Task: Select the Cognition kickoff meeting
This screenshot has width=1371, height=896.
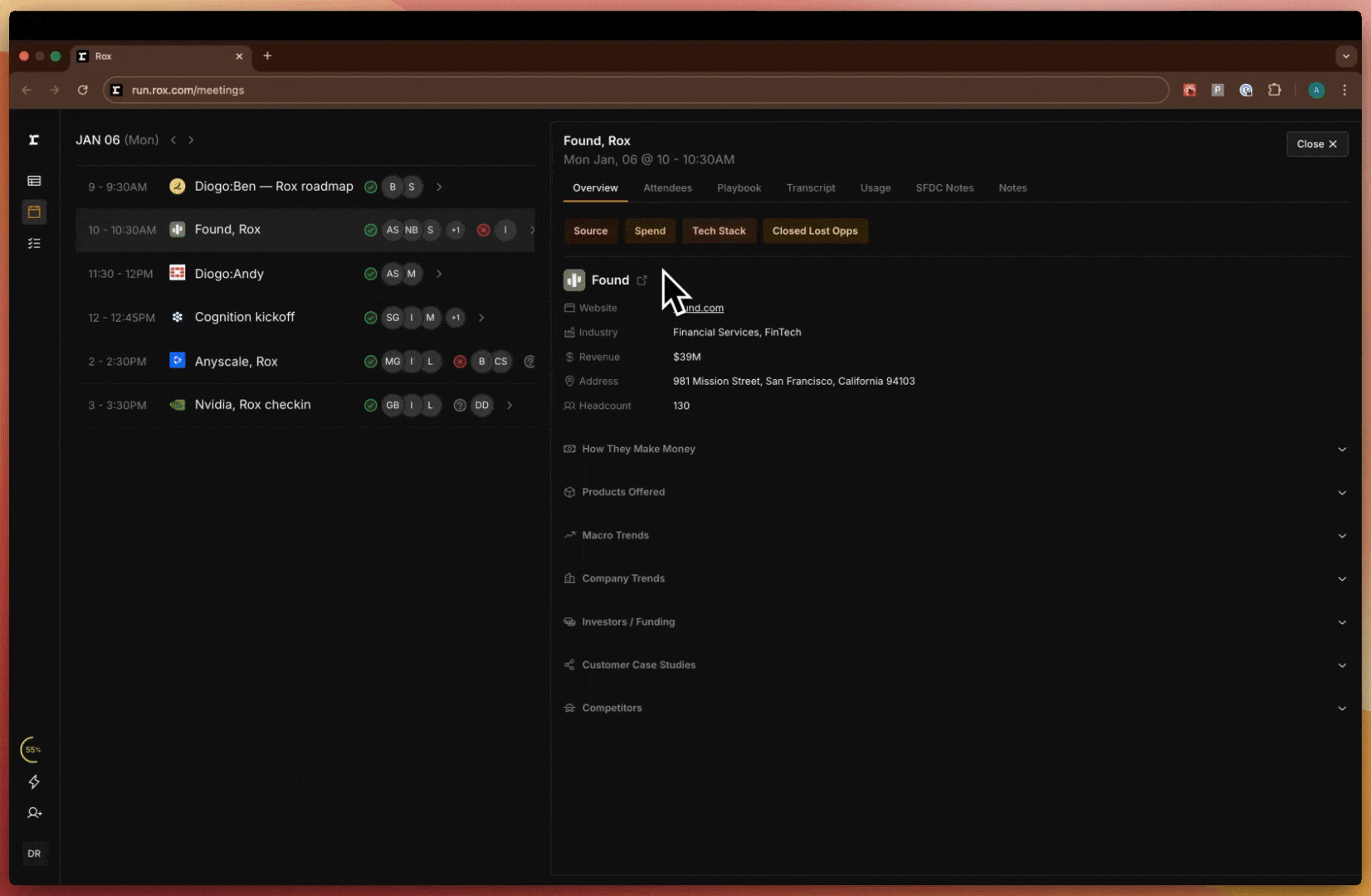Action: pos(244,318)
